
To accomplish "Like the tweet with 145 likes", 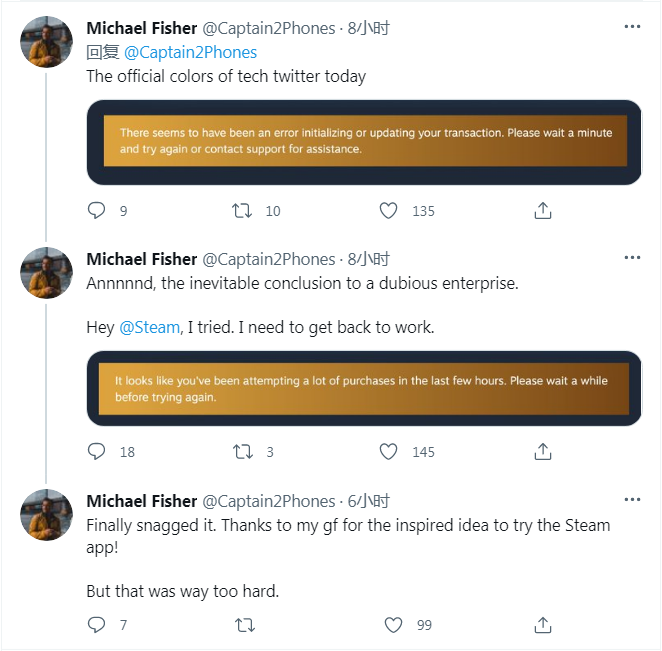I will pyautogui.click(x=389, y=452).
